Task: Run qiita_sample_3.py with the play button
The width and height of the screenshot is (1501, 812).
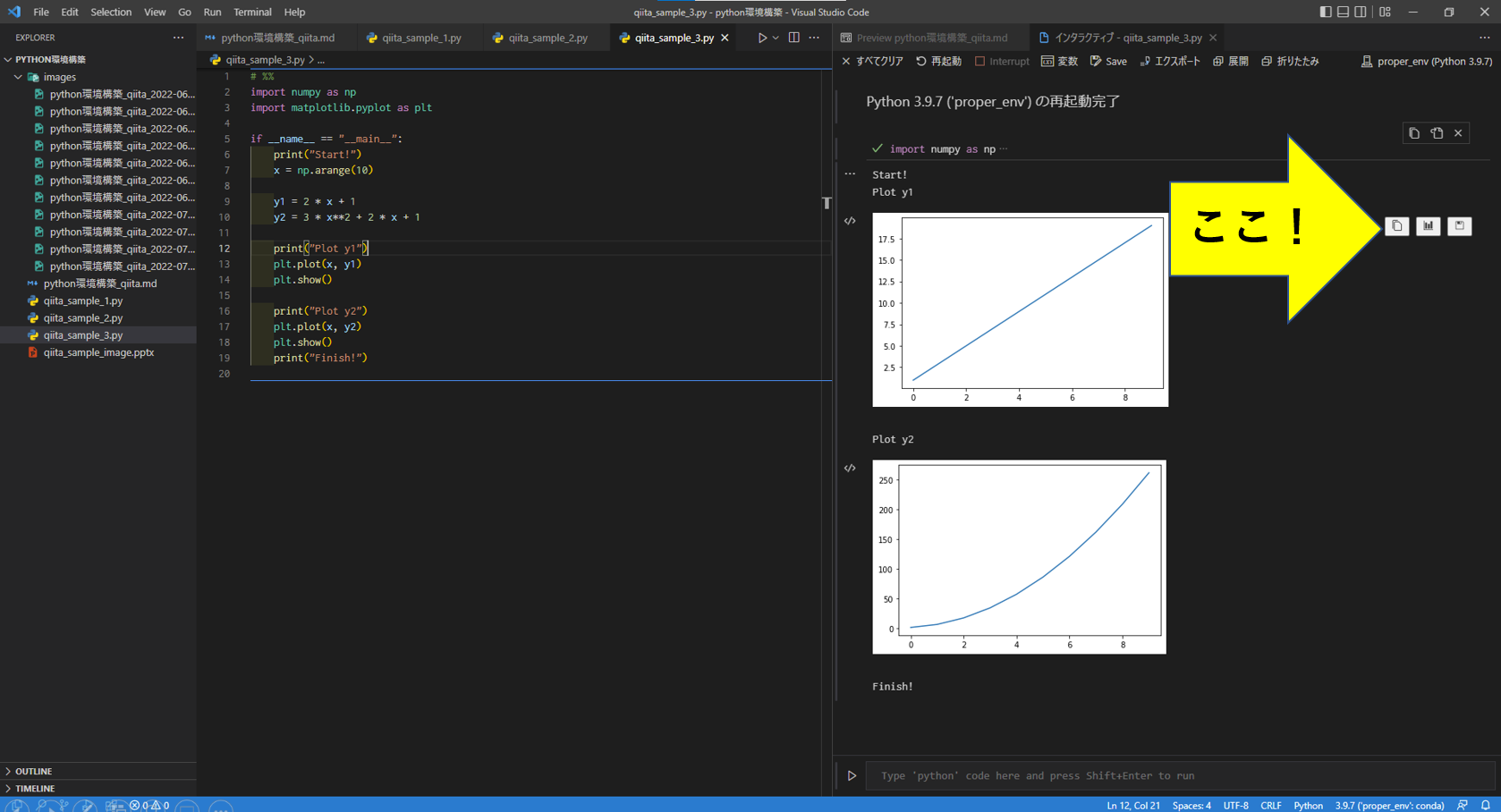Action: tap(761, 38)
